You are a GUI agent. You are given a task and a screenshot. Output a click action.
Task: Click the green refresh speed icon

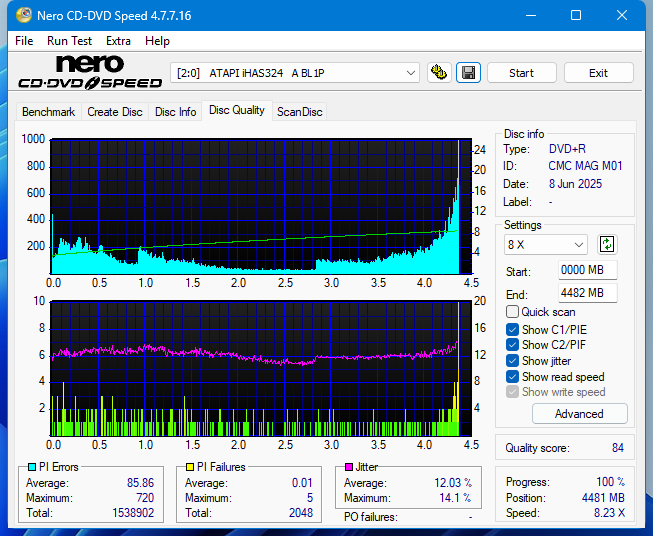click(x=606, y=244)
